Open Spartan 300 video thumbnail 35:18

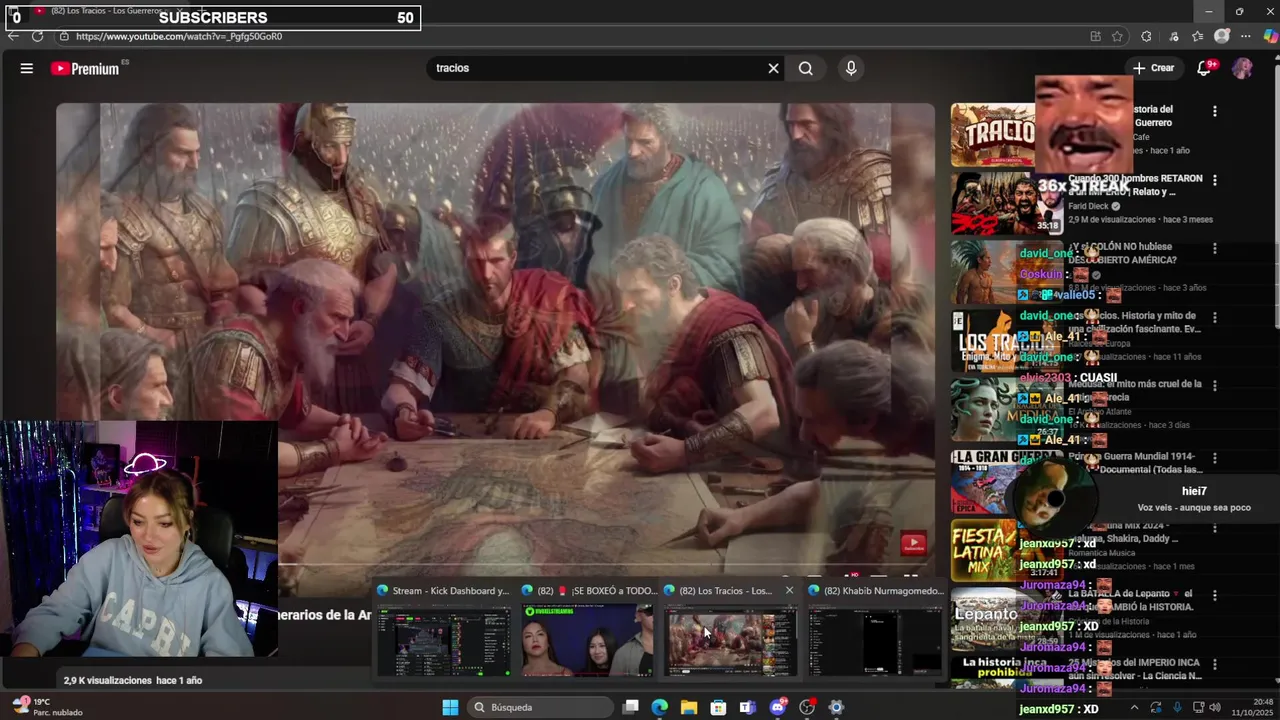tap(1006, 203)
